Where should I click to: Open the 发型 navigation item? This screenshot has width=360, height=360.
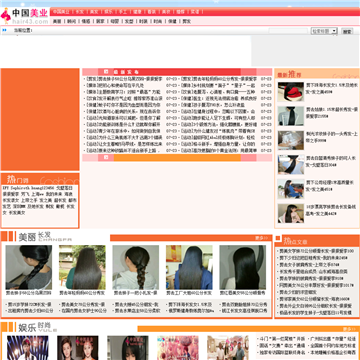129,21
